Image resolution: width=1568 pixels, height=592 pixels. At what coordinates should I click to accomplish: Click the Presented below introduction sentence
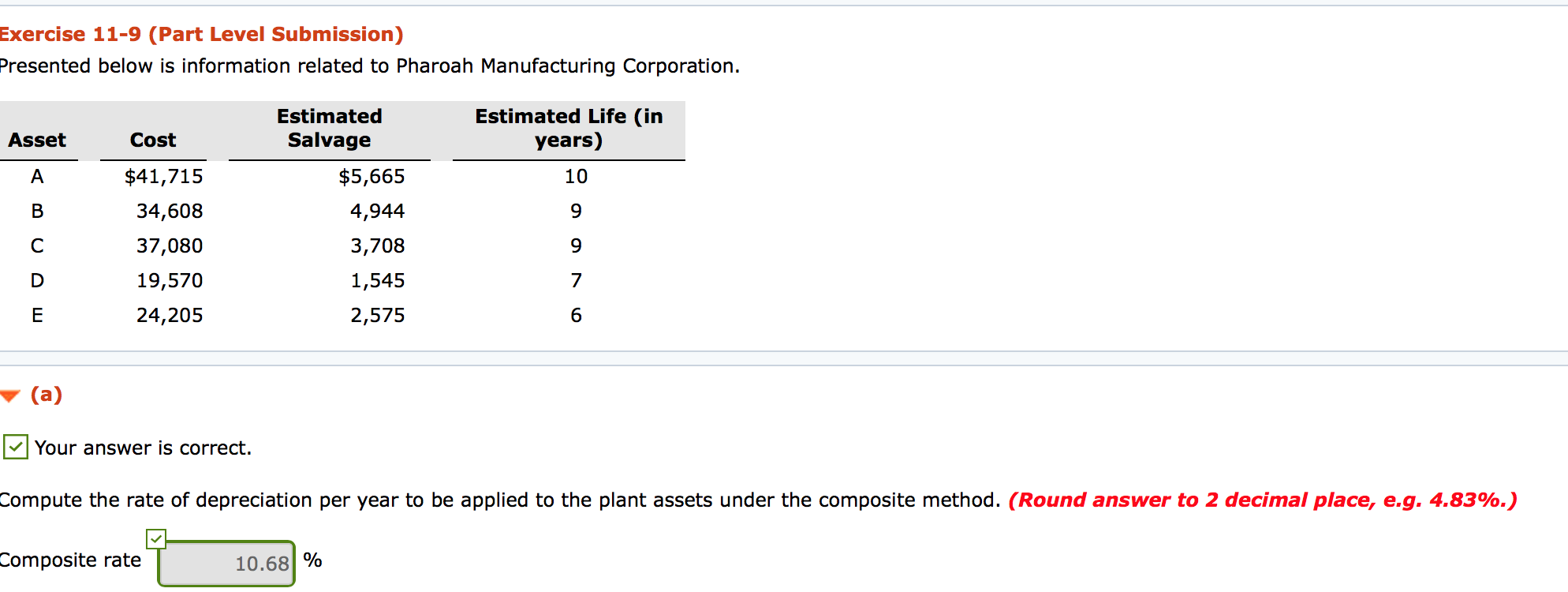369,66
